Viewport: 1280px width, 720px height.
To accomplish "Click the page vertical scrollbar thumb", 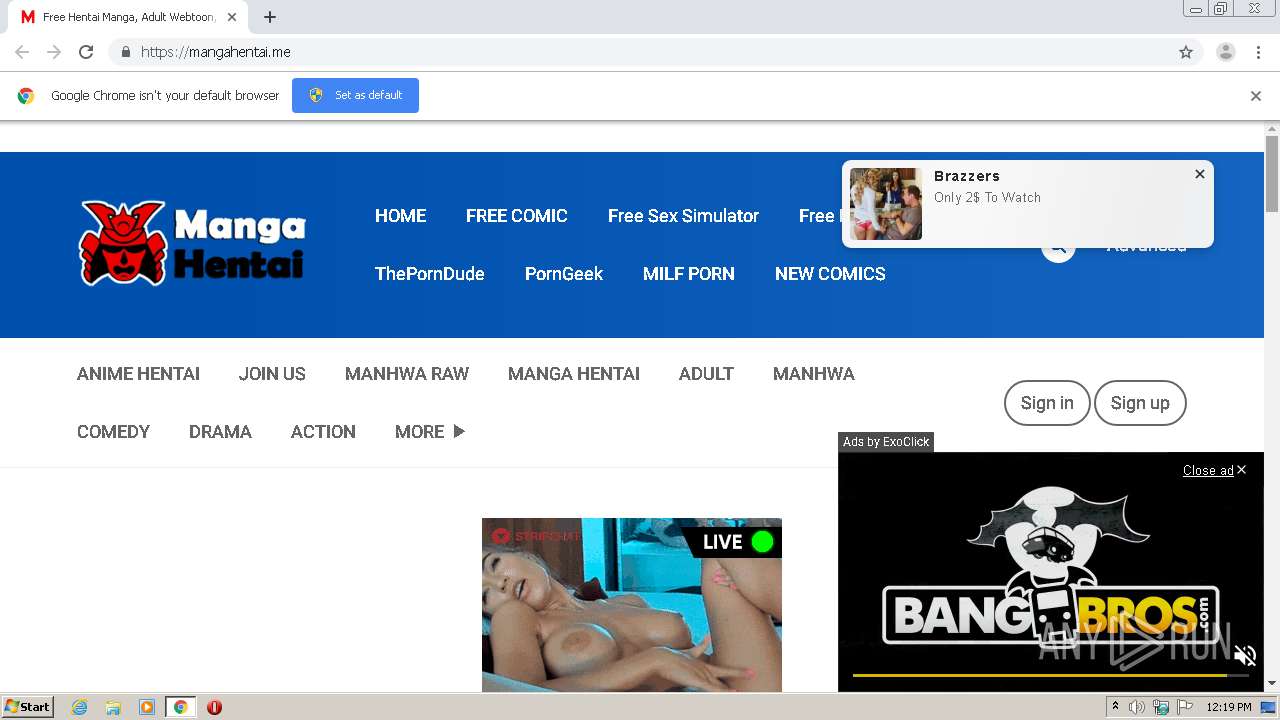I will pos(1272,173).
